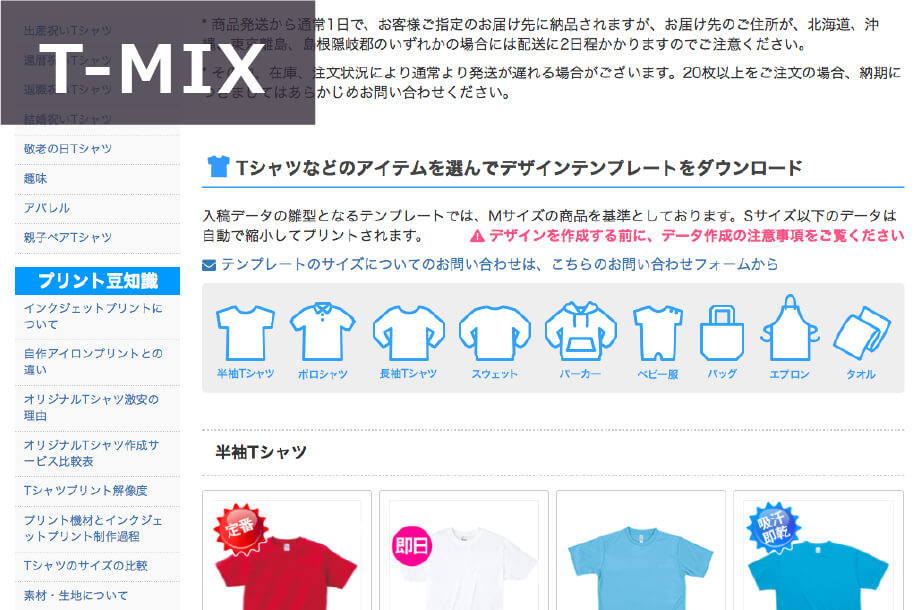Open the 吸汗即乾 blue T-shirt thumbnail
The width and height of the screenshot is (920, 610).
pyautogui.click(x=818, y=555)
